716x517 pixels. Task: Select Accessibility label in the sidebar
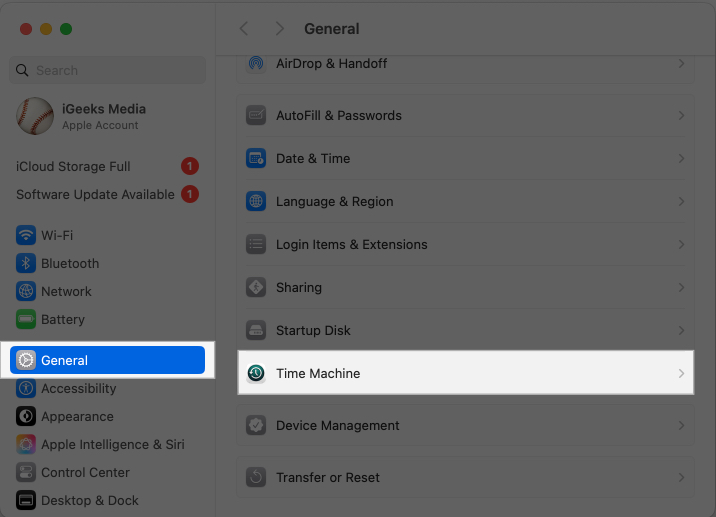tap(79, 389)
